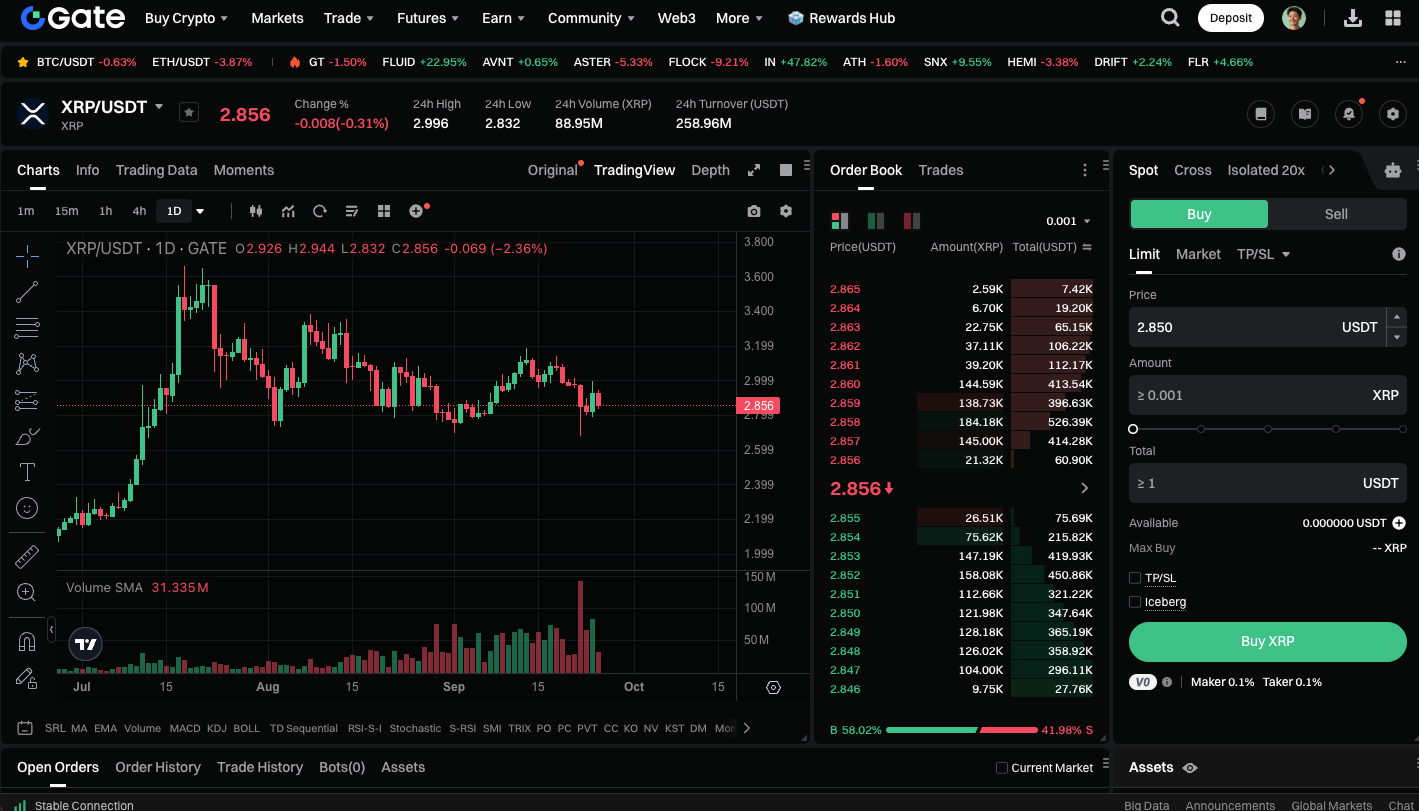Open the TP/SL order type dropdown
The height and width of the screenshot is (811, 1419).
(1263, 254)
